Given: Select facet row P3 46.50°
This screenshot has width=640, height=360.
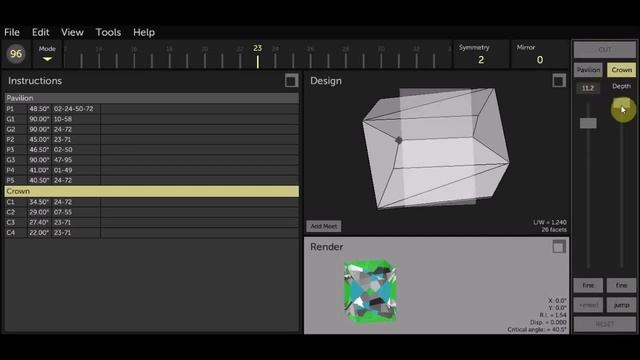Looking at the screenshot, I should [151, 150].
